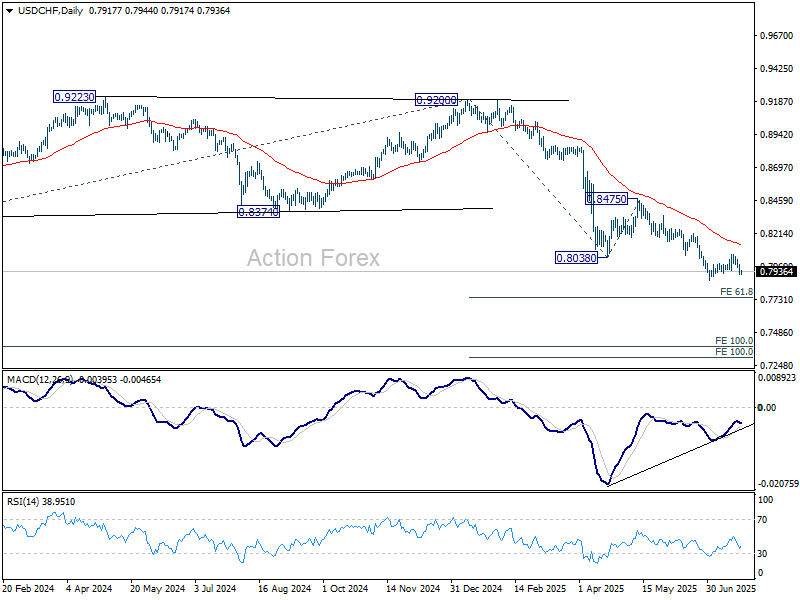
Task: Click the 30 Jun 2025 date label
Action: point(731,589)
